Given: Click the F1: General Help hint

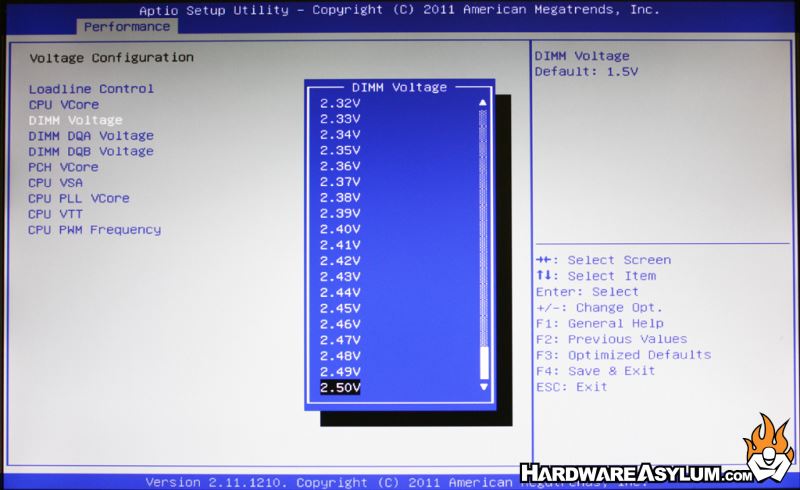Looking at the screenshot, I should pos(600,324).
